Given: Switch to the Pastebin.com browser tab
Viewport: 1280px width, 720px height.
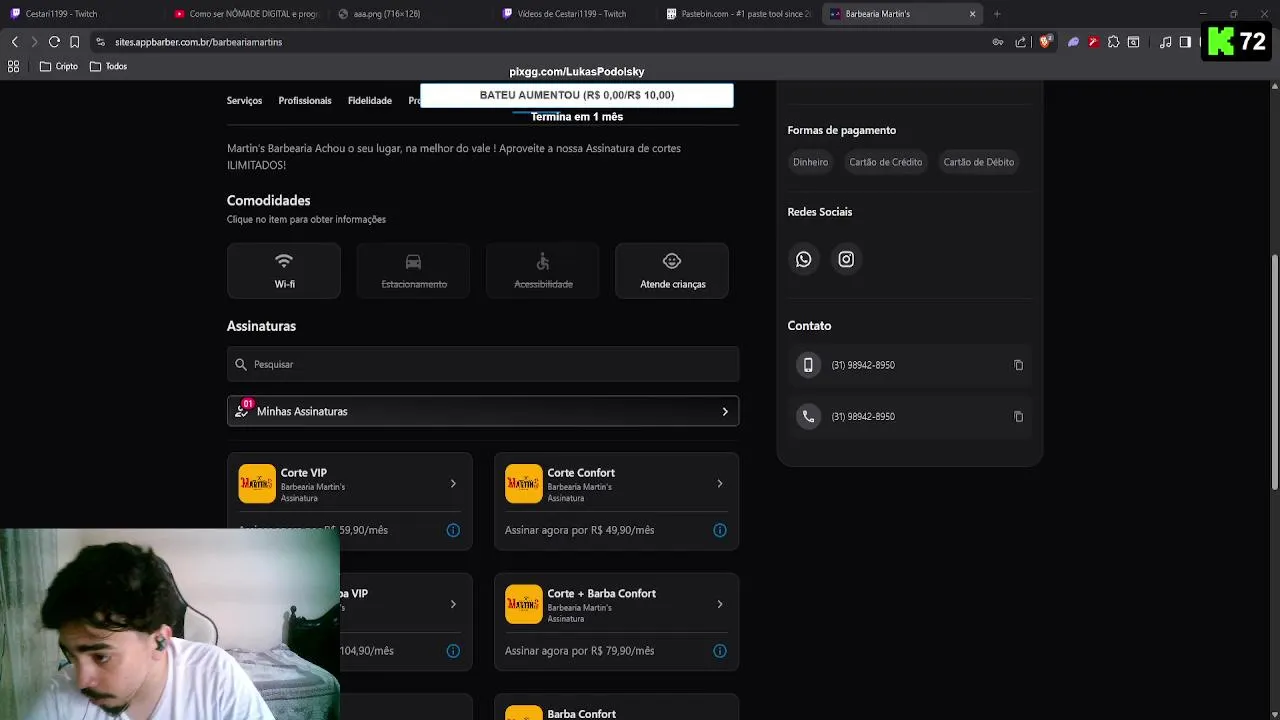Looking at the screenshot, I should (738, 14).
